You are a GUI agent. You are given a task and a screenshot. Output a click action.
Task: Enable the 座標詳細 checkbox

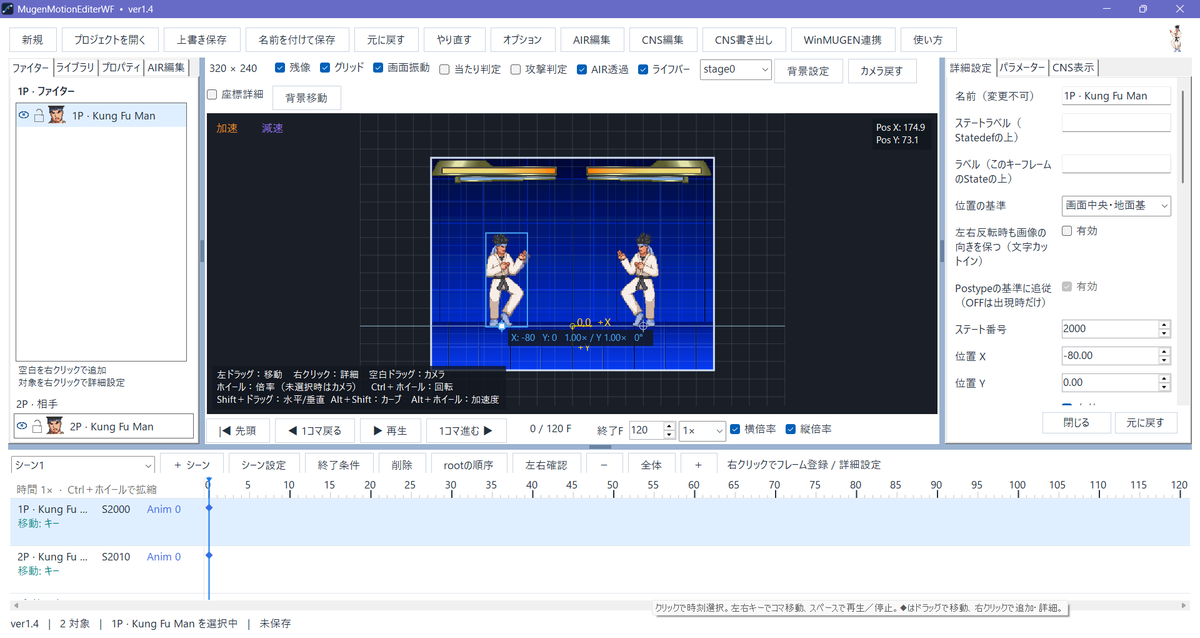click(x=212, y=95)
